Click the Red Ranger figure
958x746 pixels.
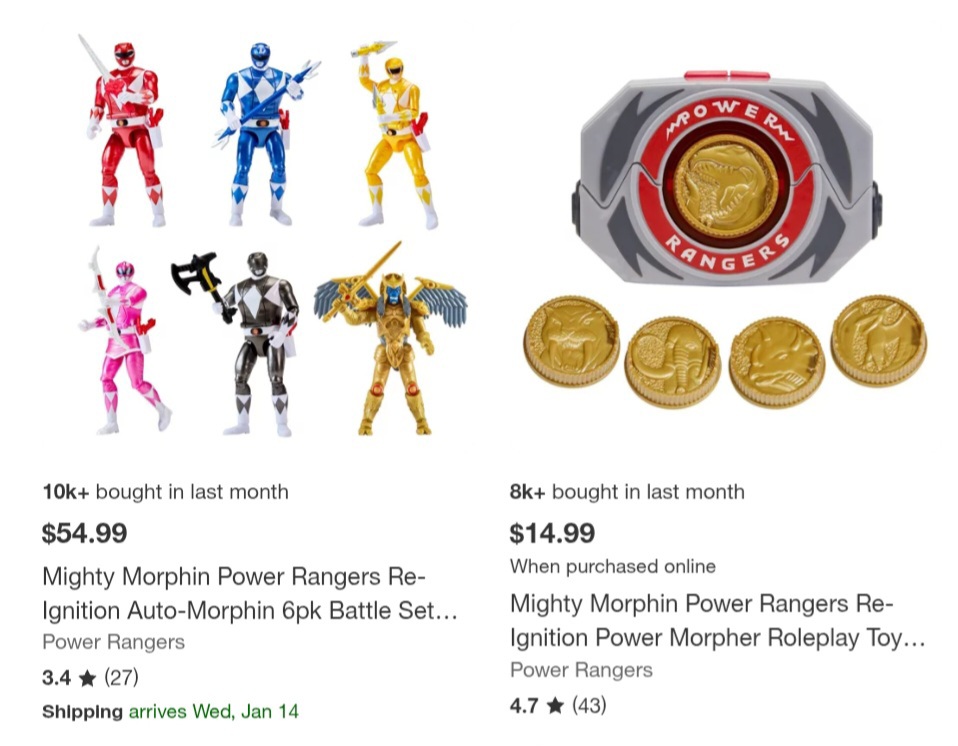coord(125,131)
